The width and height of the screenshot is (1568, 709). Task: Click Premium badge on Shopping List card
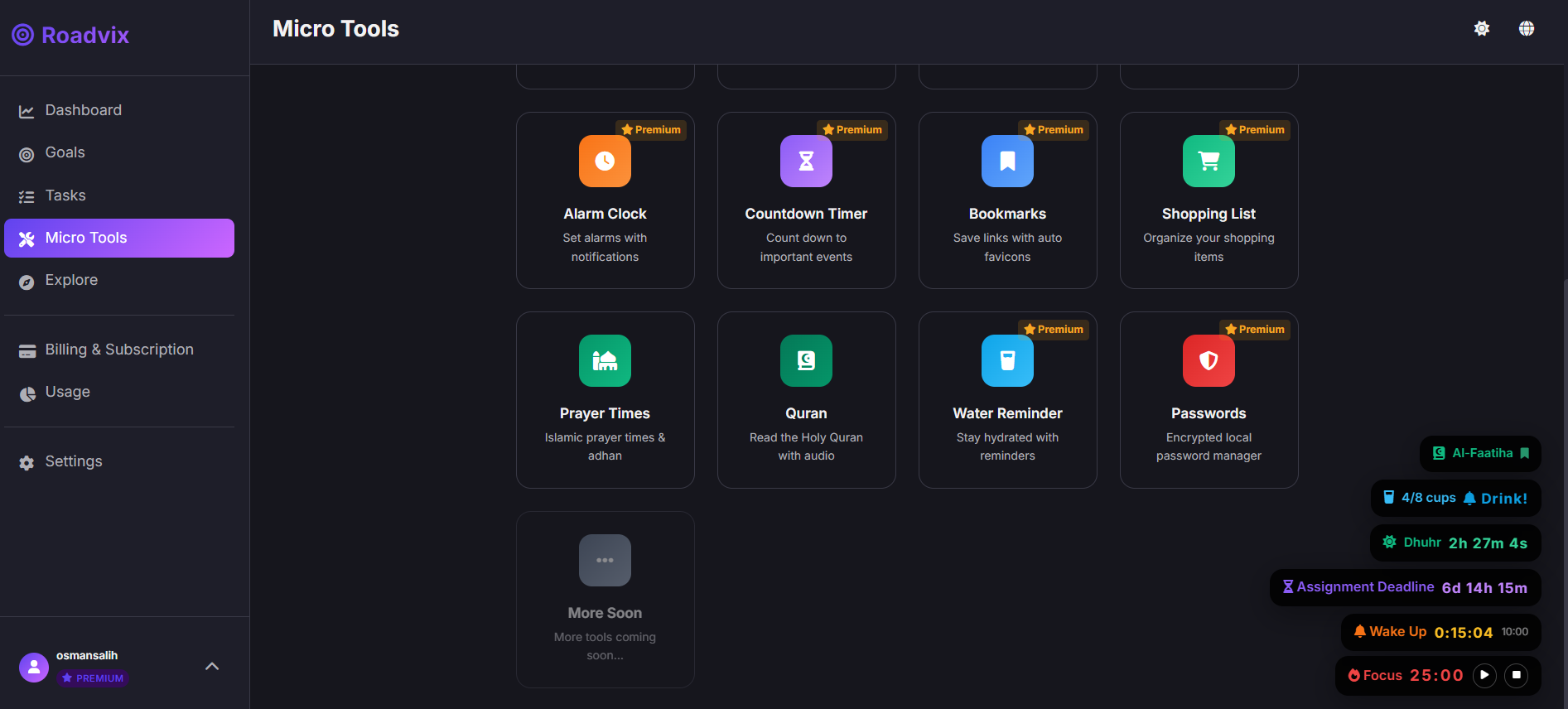[1255, 130]
